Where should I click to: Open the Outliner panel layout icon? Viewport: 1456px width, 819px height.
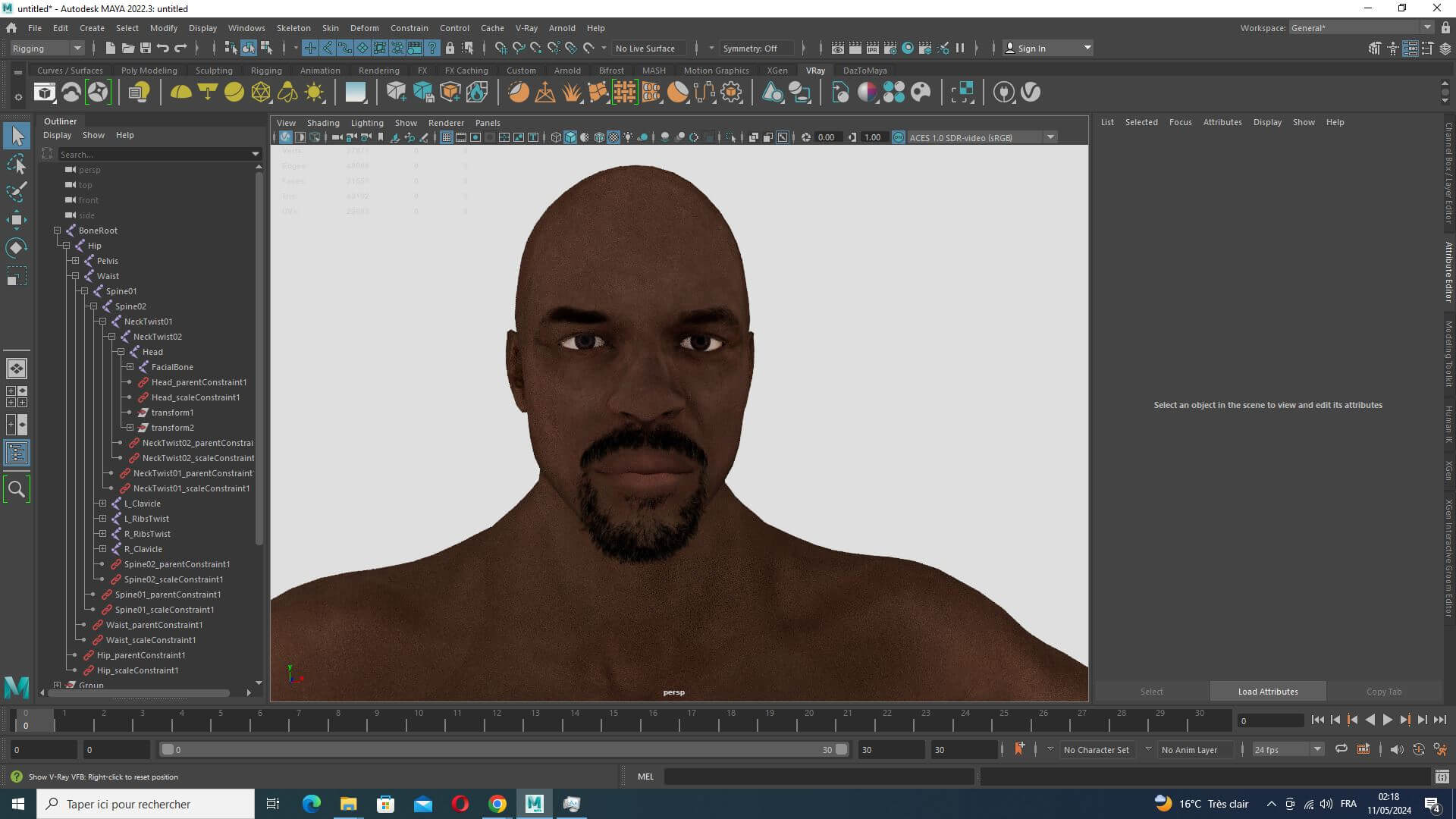17,453
